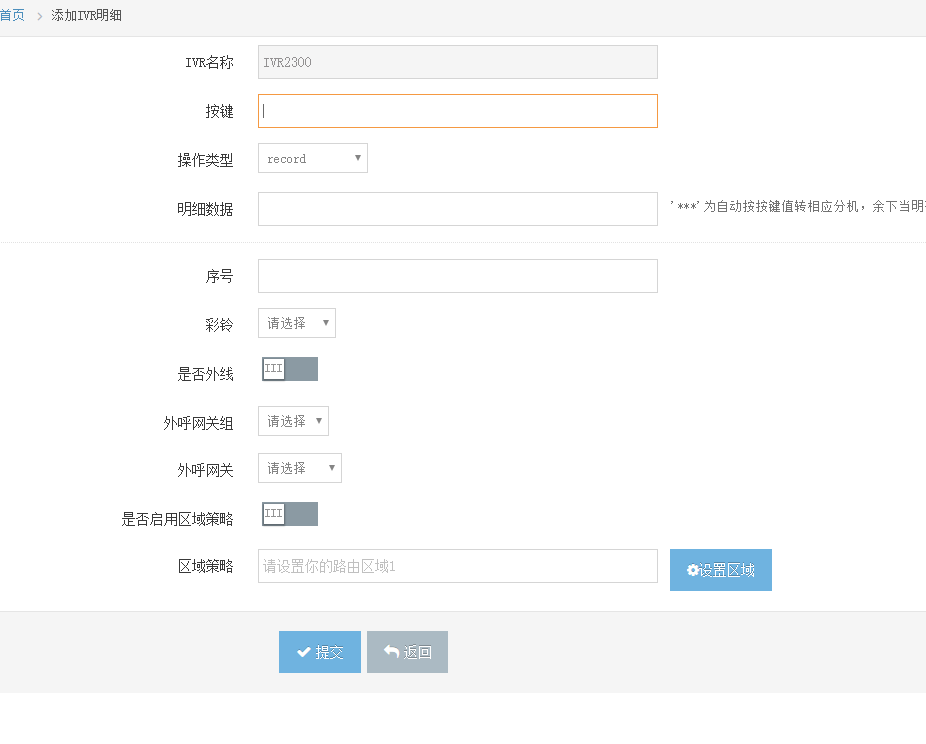Click the IVR名称 field showing IVR2300
The width and height of the screenshot is (926, 744).
[x=458, y=62]
